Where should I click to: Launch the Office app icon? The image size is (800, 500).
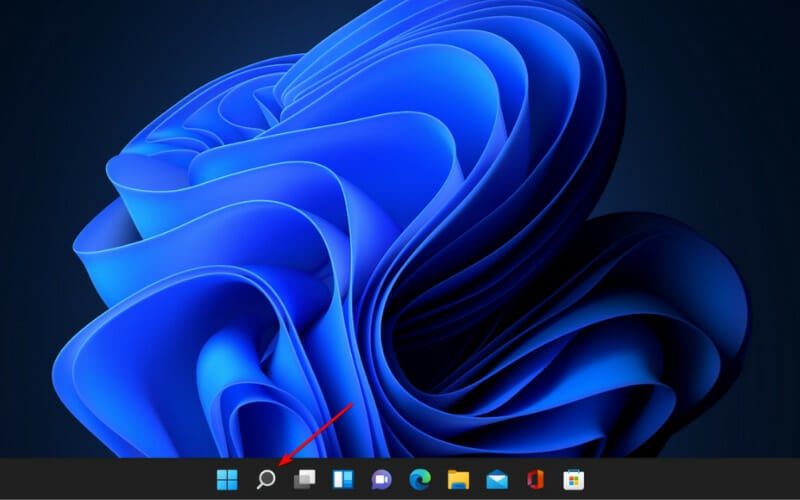[x=535, y=480]
